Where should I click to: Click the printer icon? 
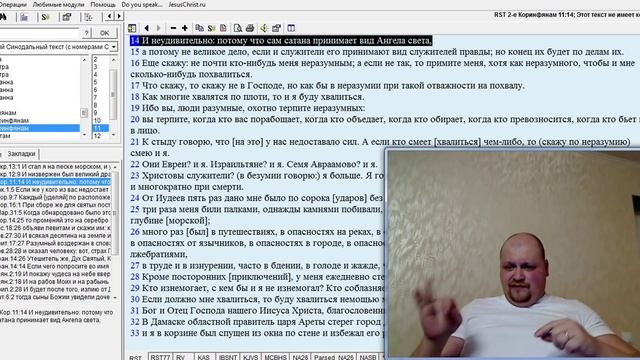250,28
